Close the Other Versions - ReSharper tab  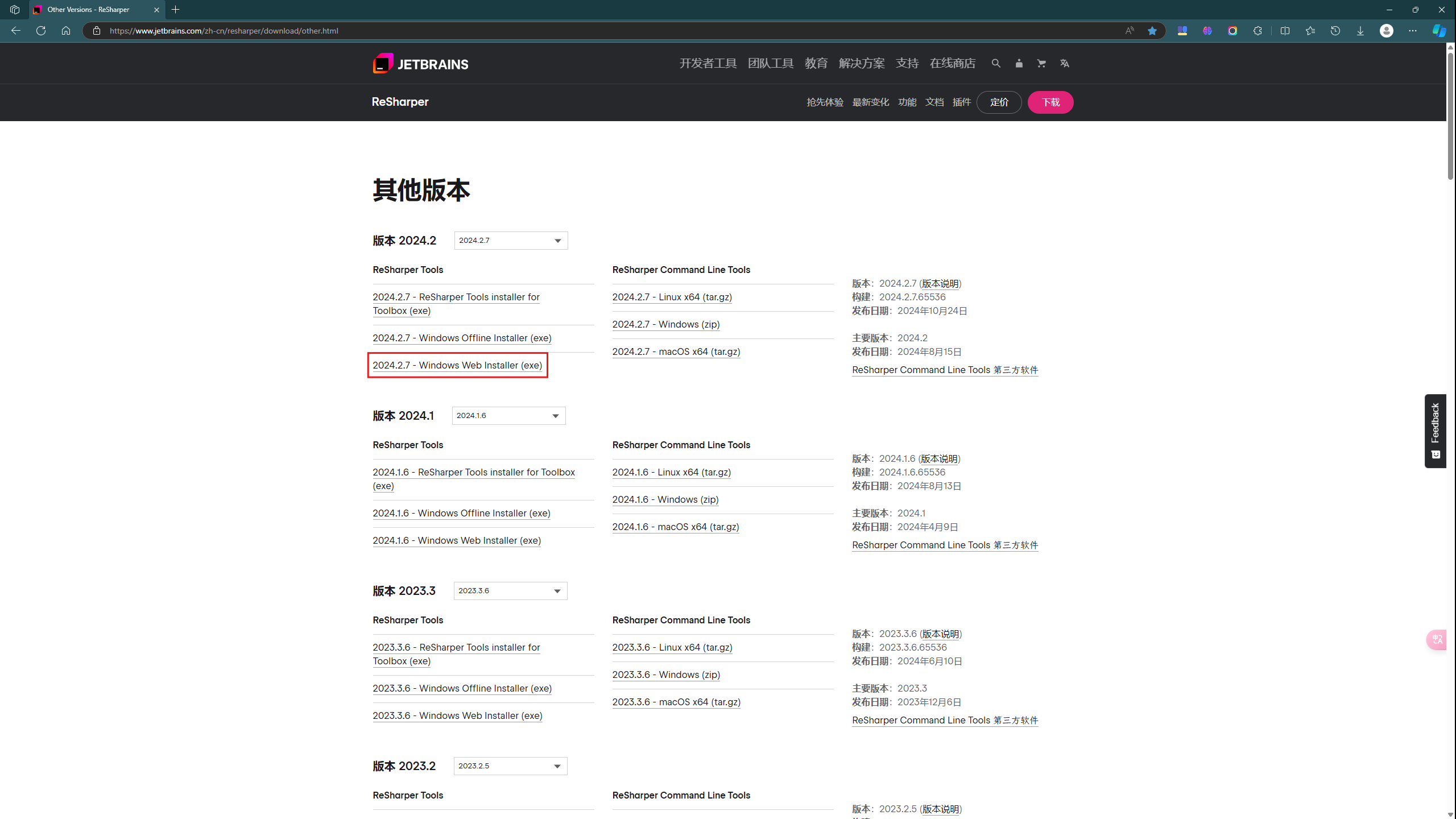pos(157,10)
